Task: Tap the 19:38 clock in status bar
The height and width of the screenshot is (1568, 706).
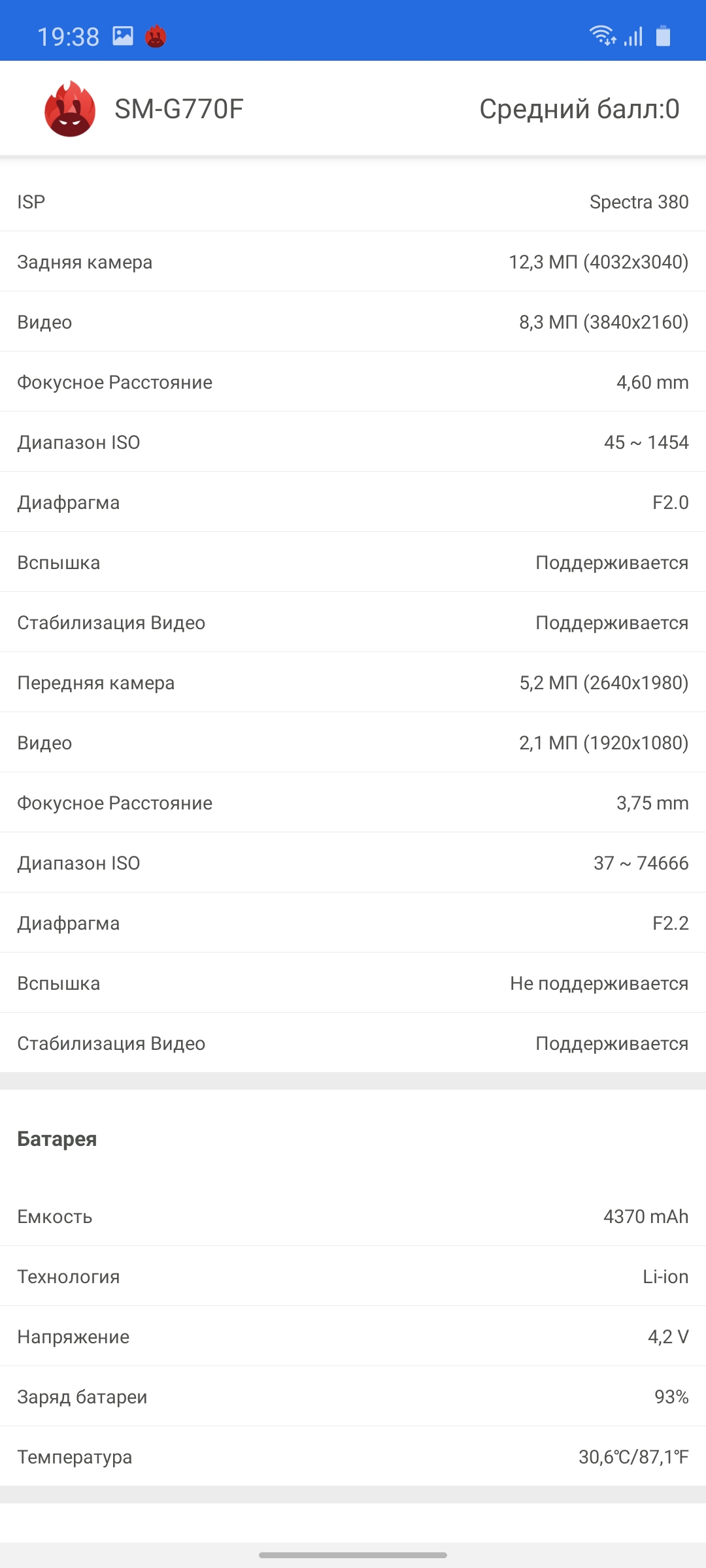Action: point(68,37)
